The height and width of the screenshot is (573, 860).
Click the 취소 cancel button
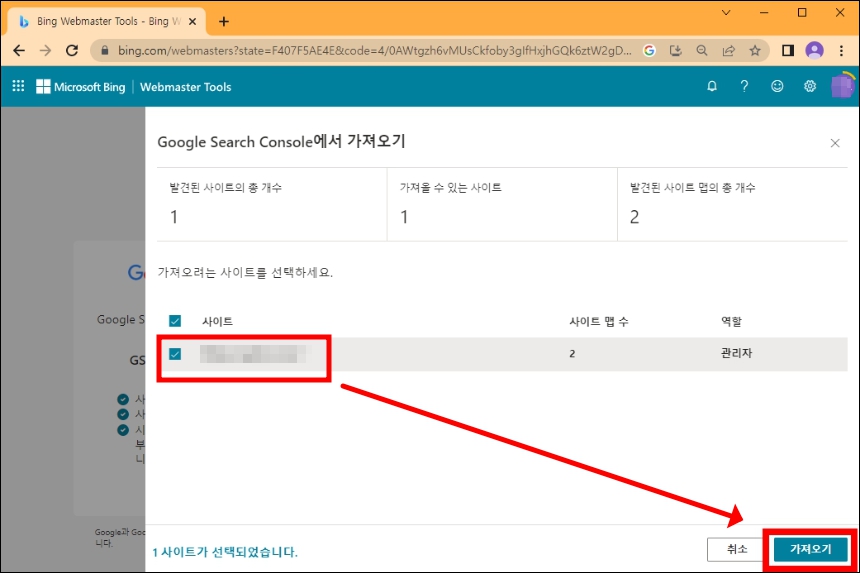click(737, 549)
